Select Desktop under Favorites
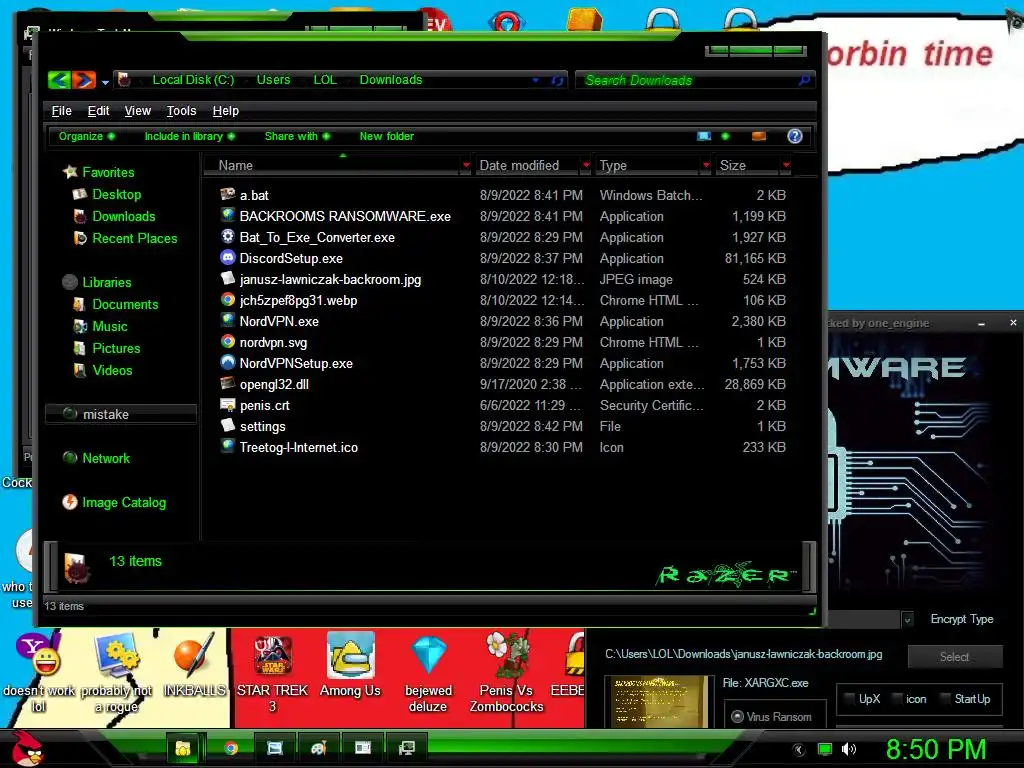This screenshot has height=768, width=1024. (x=116, y=195)
